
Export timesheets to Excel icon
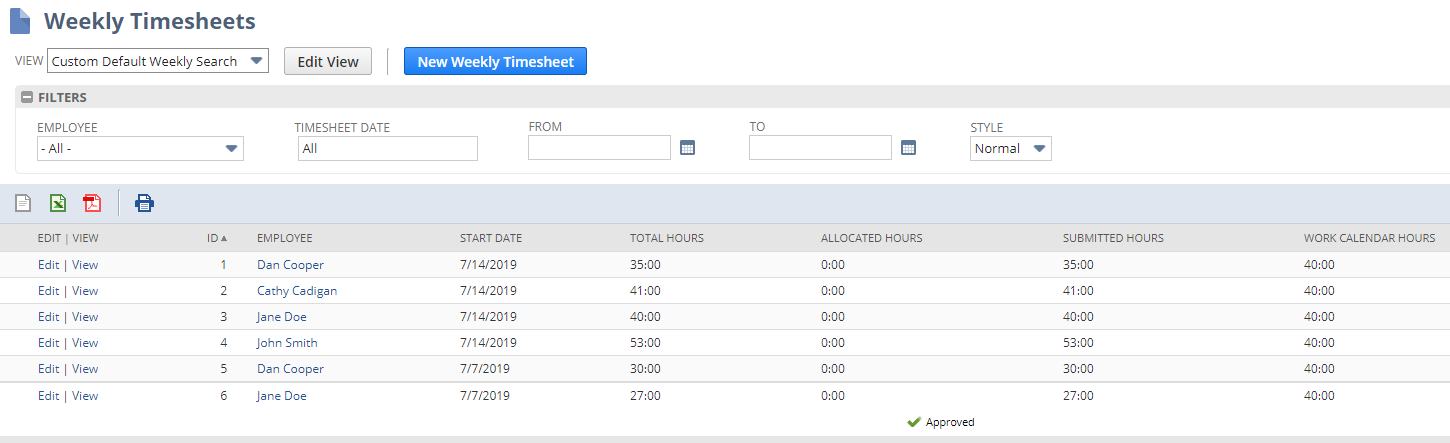click(58, 204)
